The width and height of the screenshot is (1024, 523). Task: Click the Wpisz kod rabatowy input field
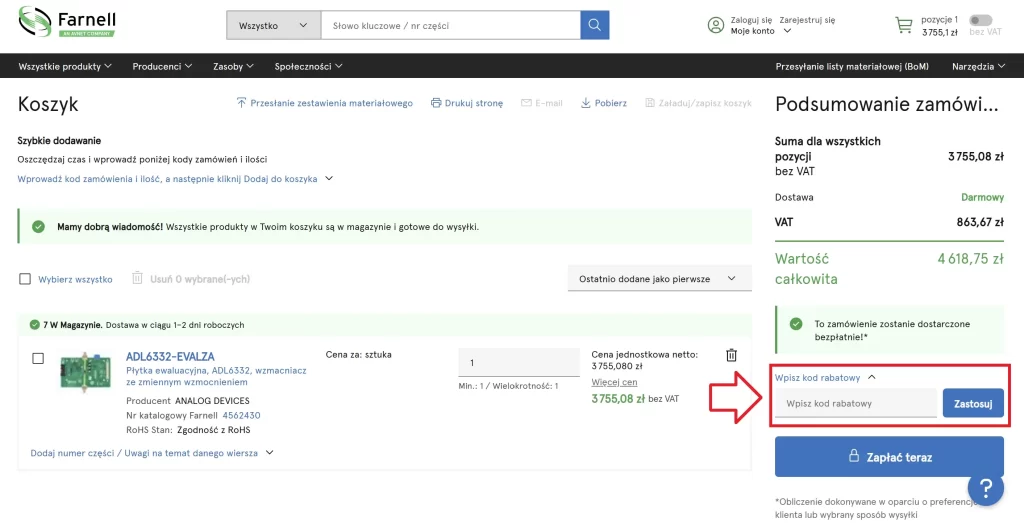tap(856, 404)
